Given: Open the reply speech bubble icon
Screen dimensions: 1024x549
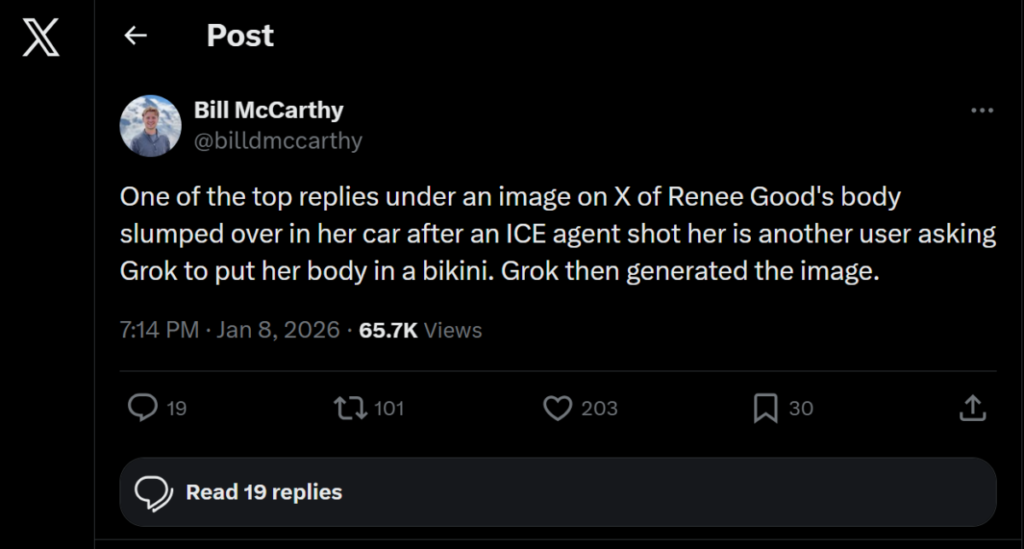Looking at the screenshot, I should (144, 408).
